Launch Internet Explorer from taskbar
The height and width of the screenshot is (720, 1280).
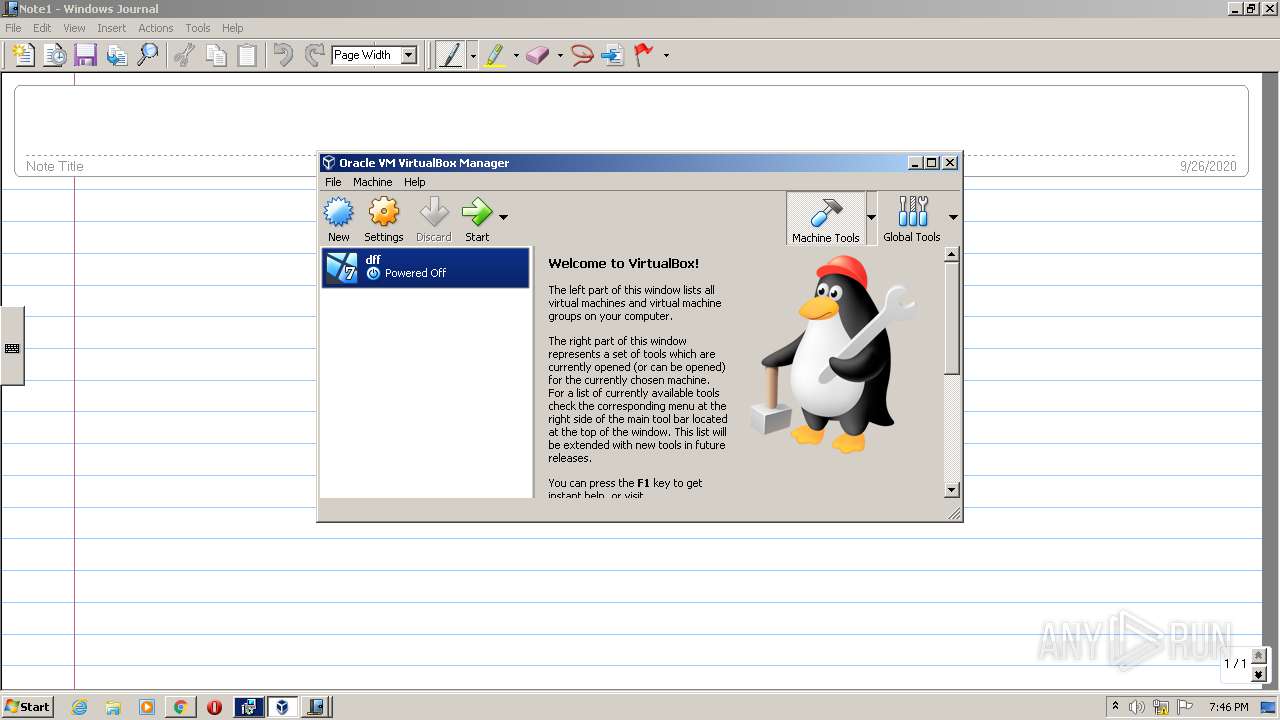pos(80,707)
